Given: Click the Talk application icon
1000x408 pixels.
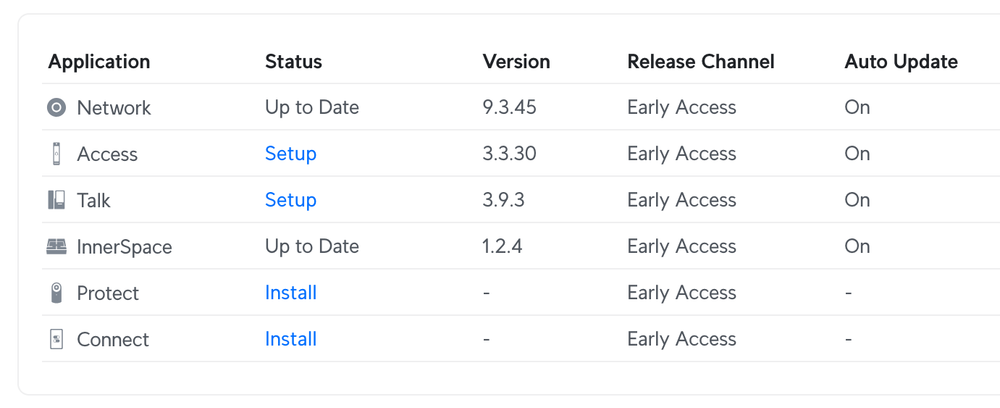Looking at the screenshot, I should click(x=57, y=200).
